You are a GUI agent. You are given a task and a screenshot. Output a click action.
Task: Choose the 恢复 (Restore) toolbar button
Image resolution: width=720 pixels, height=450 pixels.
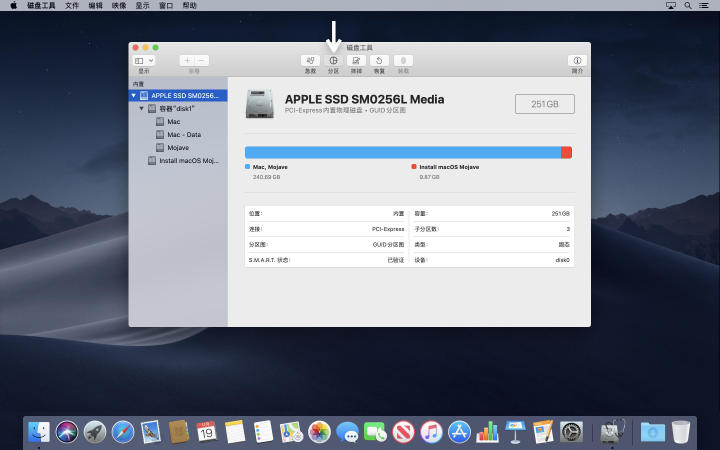[x=379, y=61]
